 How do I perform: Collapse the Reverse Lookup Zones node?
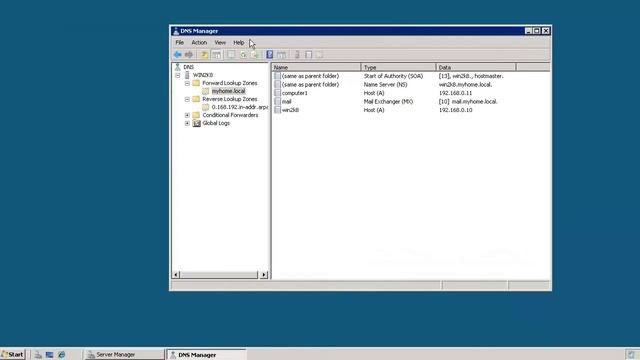[187, 99]
